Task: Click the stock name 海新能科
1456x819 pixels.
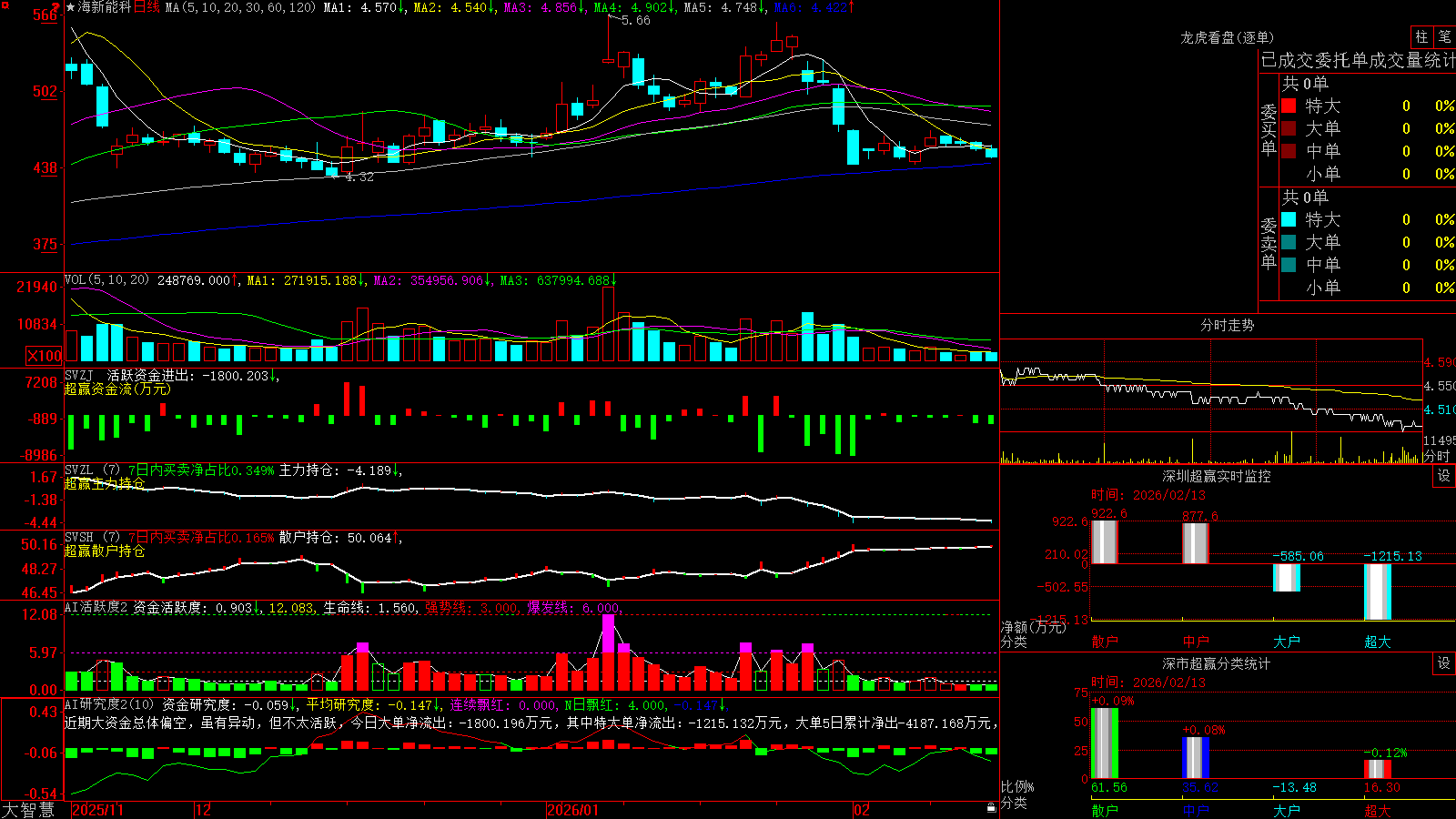Action: point(105,7)
